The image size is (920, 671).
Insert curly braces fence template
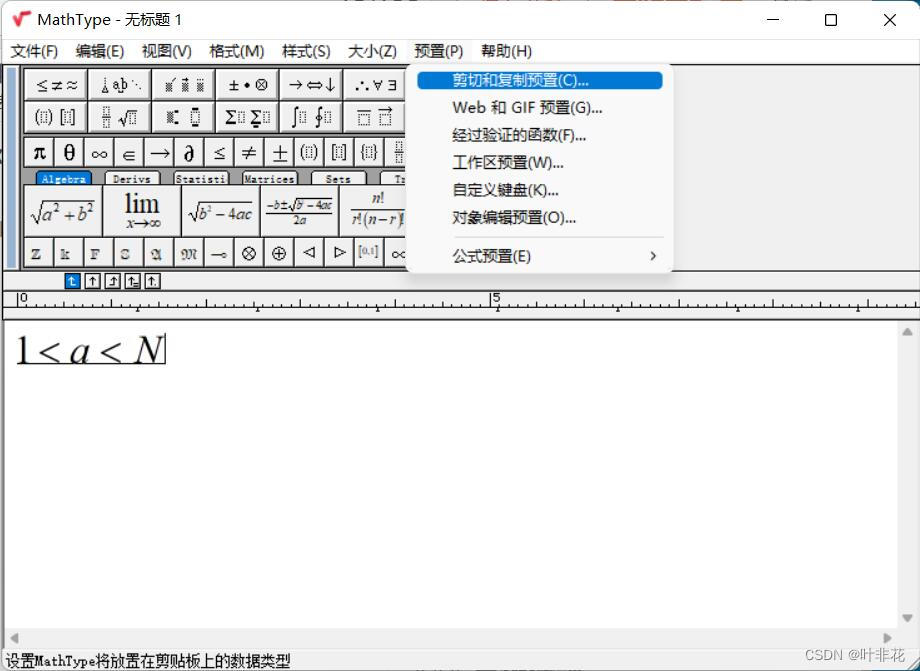pos(368,153)
